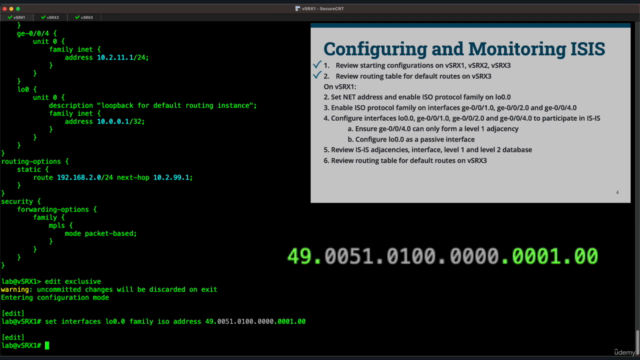This screenshot has height=360, width=640.
Task: Click the warning about uncommitted changes
Action: pyautogui.click(x=109, y=289)
